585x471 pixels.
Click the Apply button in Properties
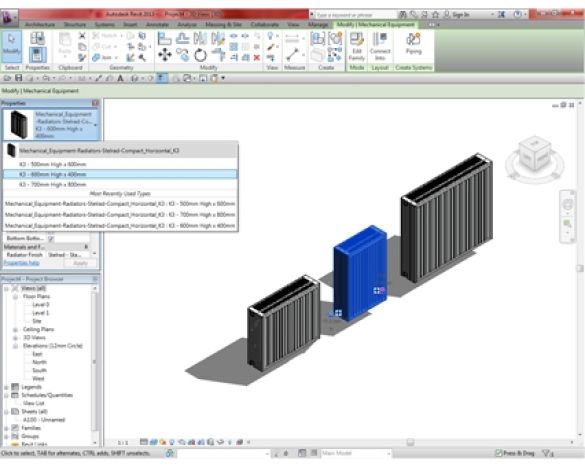pos(80,263)
